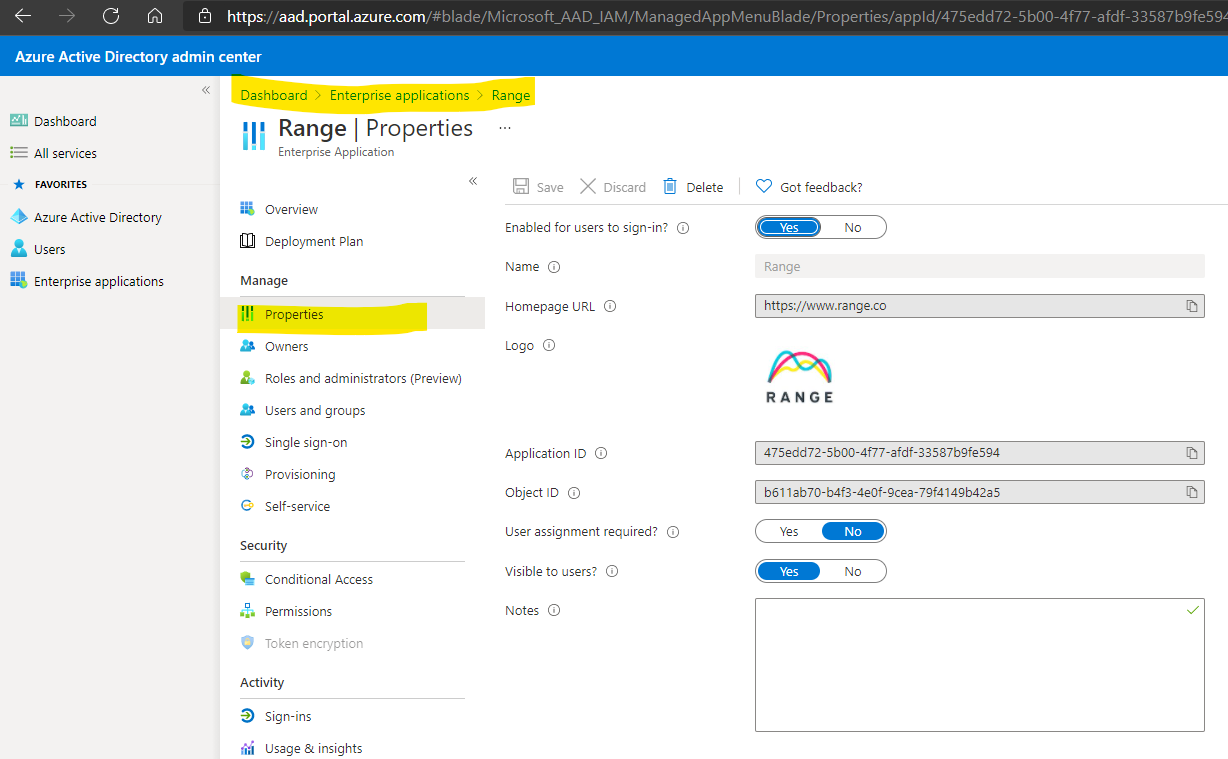1228x759 pixels.
Task: Click the Save button
Action: [538, 187]
